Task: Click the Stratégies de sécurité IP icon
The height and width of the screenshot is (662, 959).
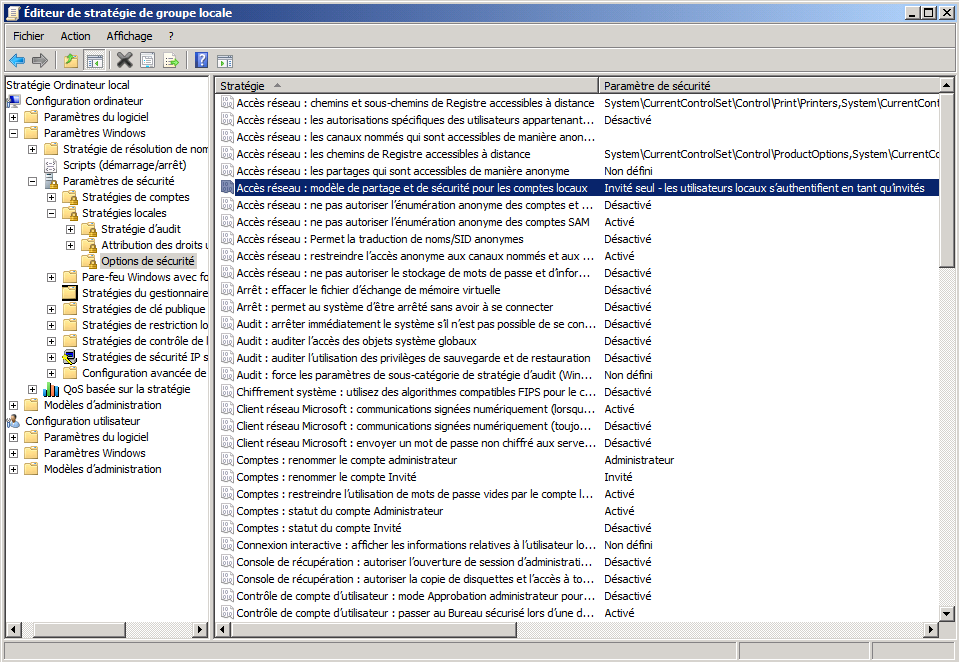Action: pyautogui.click(x=70, y=357)
